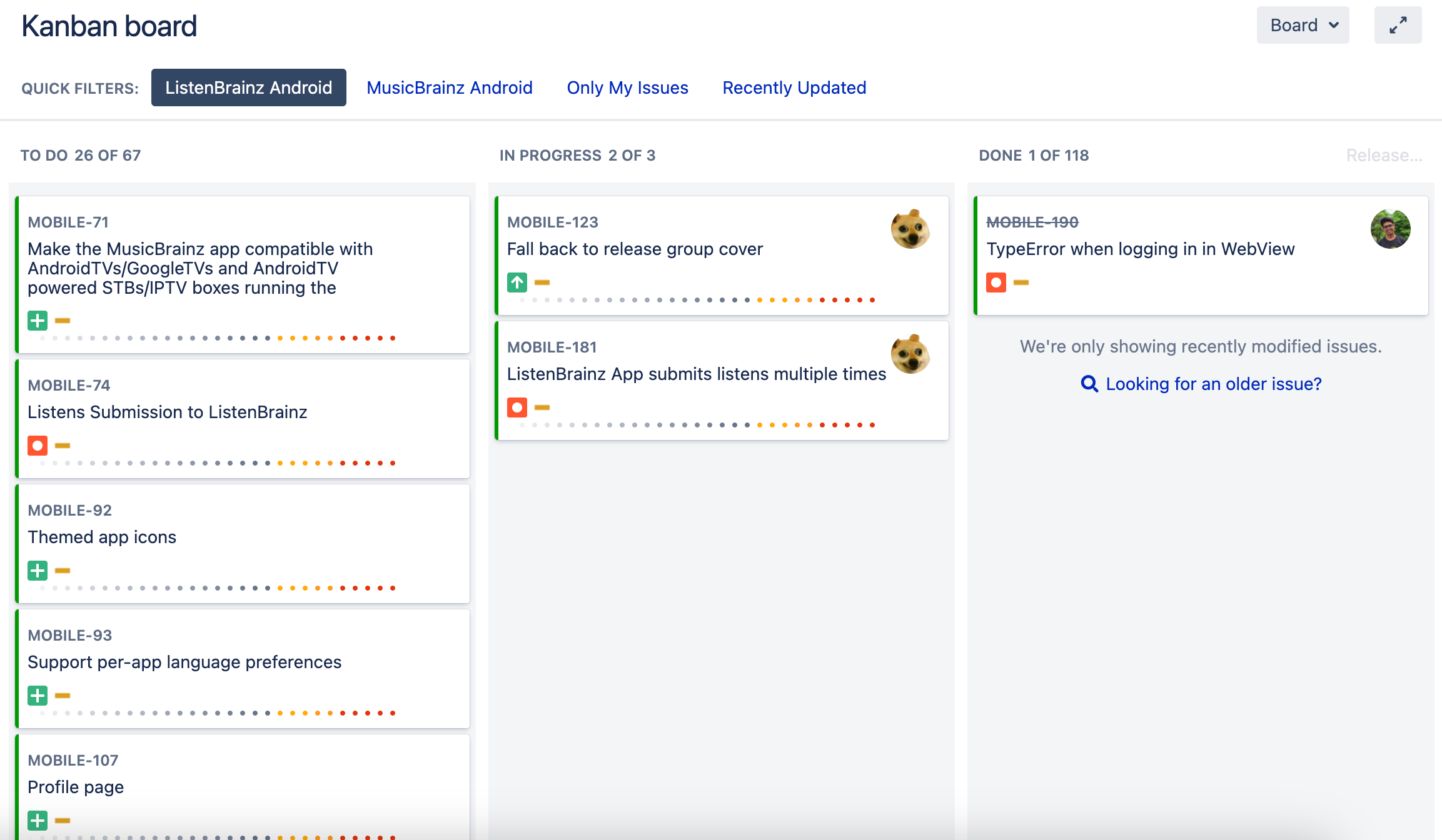Enable the Only My Issues filter

click(627, 87)
